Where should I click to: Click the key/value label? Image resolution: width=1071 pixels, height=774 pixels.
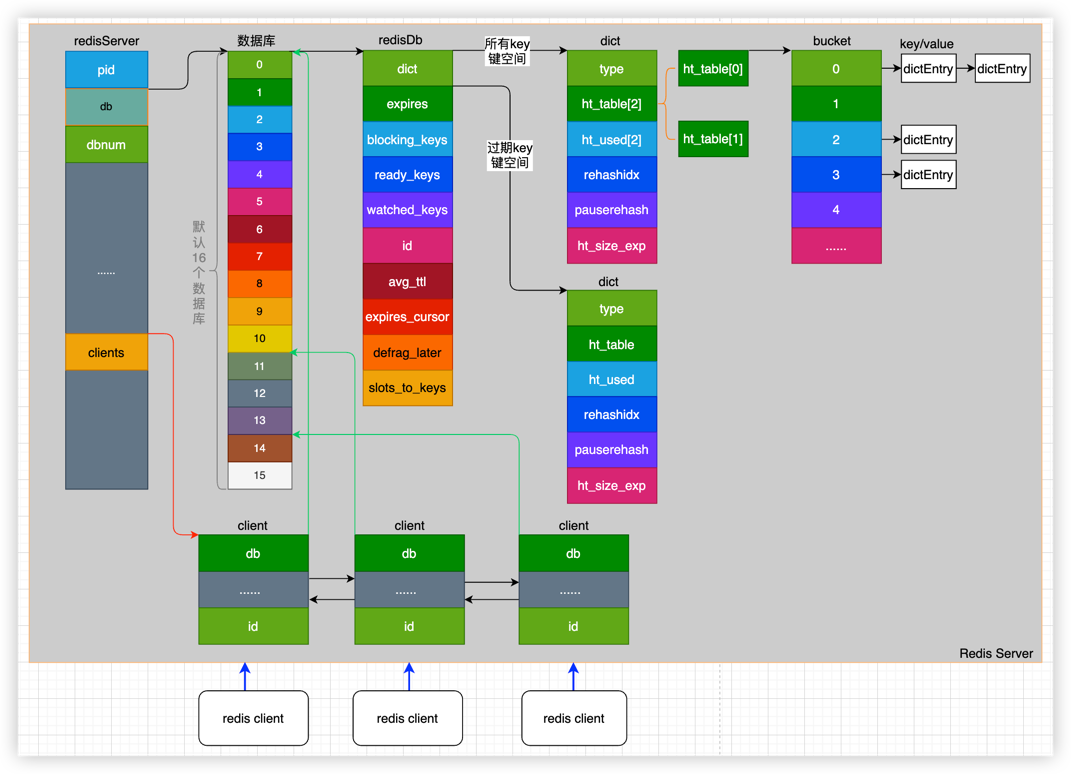(926, 44)
